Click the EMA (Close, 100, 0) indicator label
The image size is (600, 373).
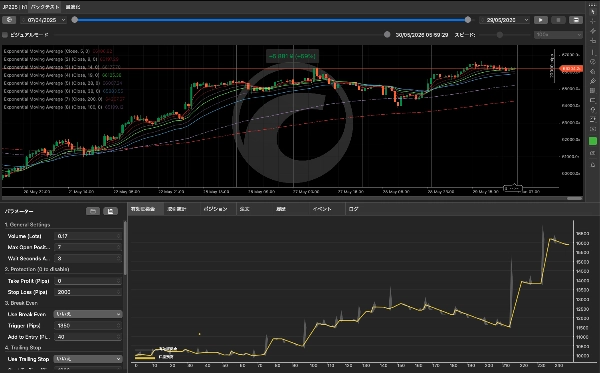click(53, 107)
